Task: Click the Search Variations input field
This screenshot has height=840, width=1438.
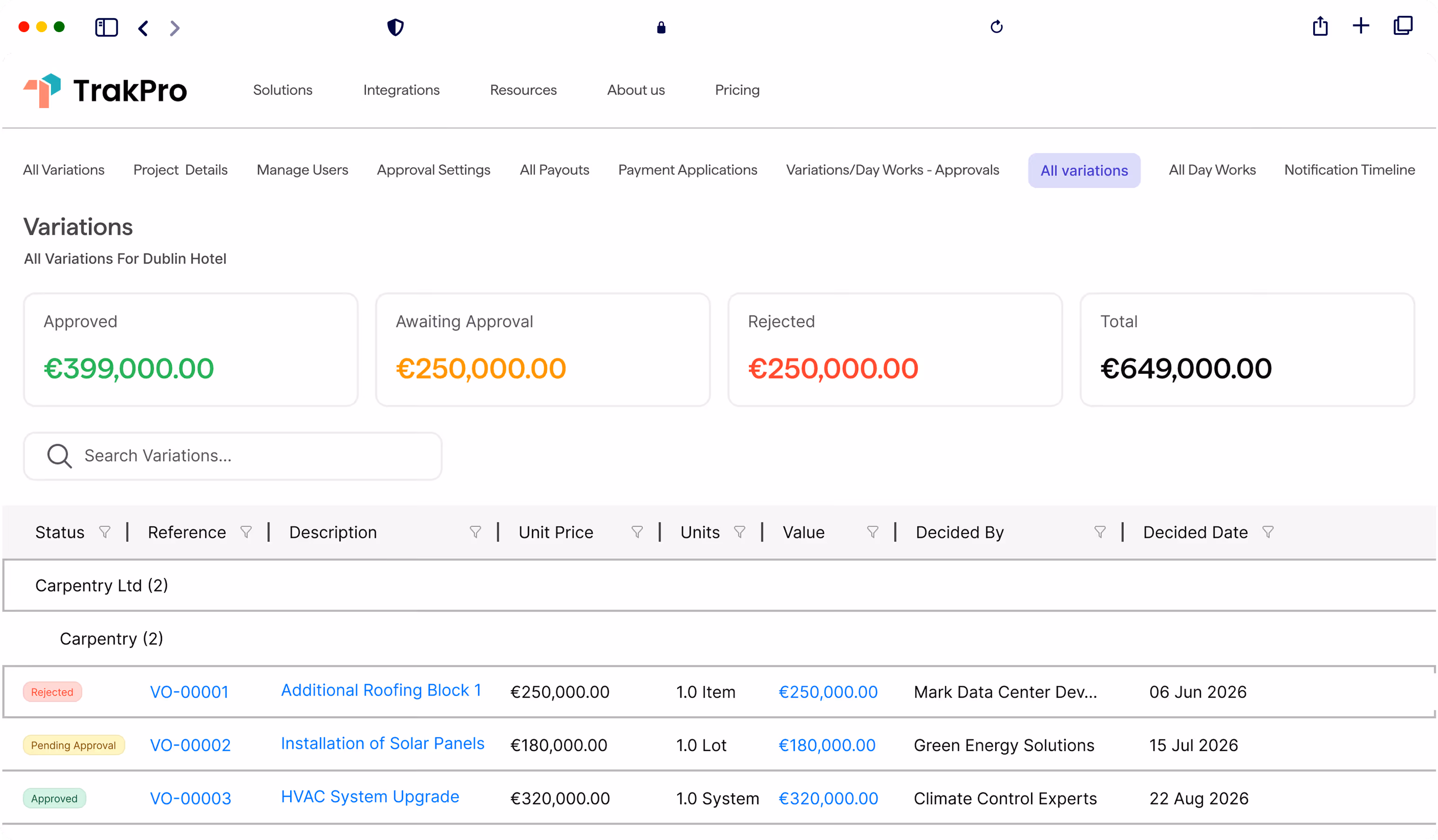Action: pyautogui.click(x=233, y=456)
